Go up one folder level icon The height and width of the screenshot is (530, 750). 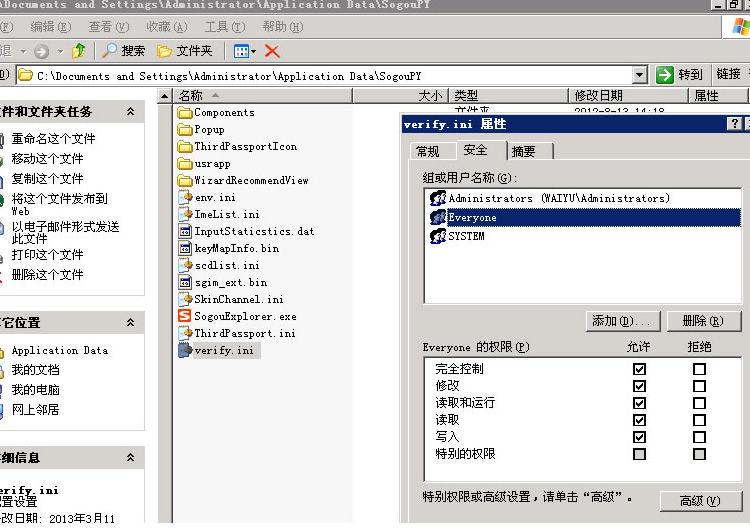(x=79, y=51)
